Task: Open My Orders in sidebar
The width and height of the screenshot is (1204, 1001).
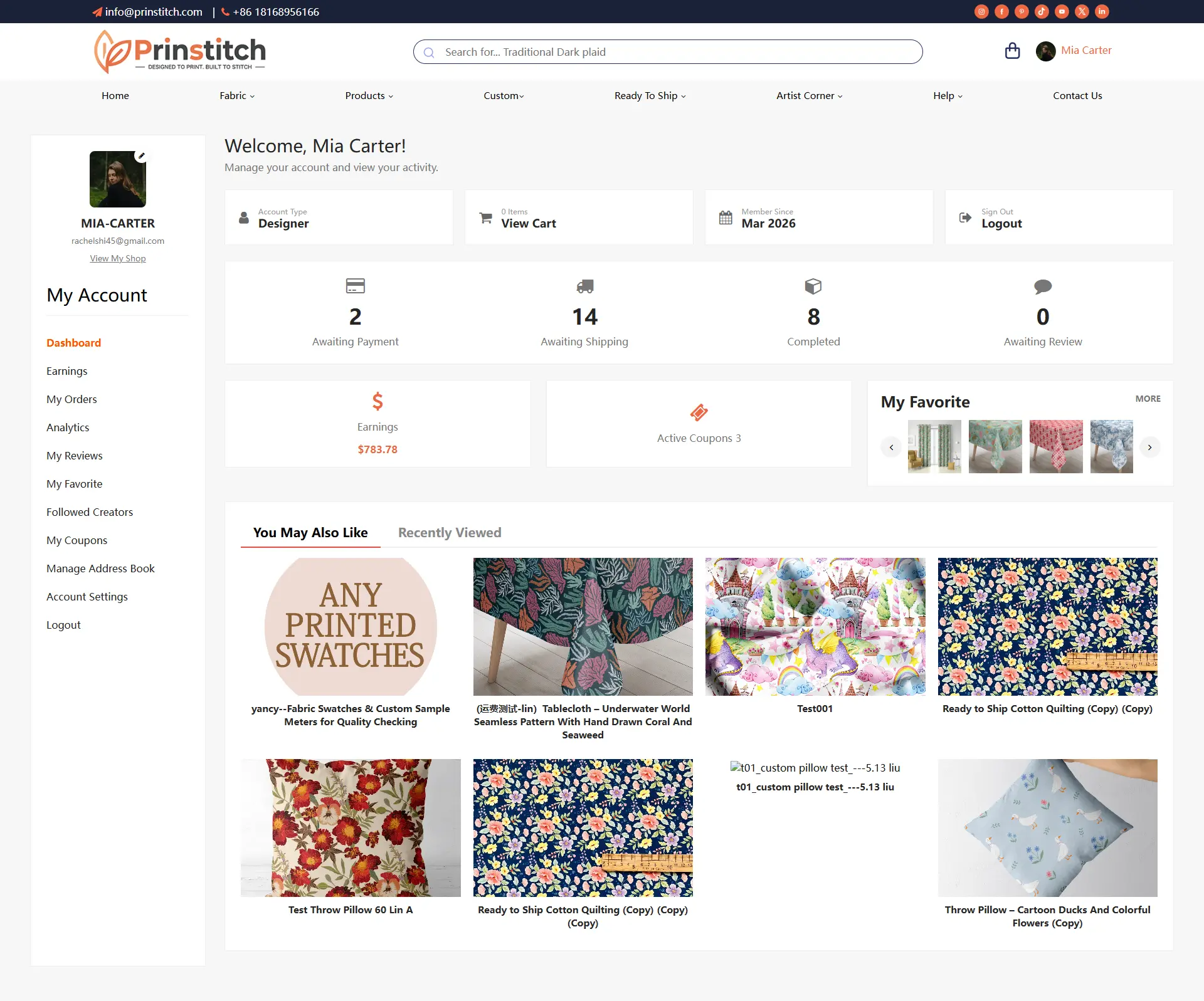Action: click(x=71, y=399)
